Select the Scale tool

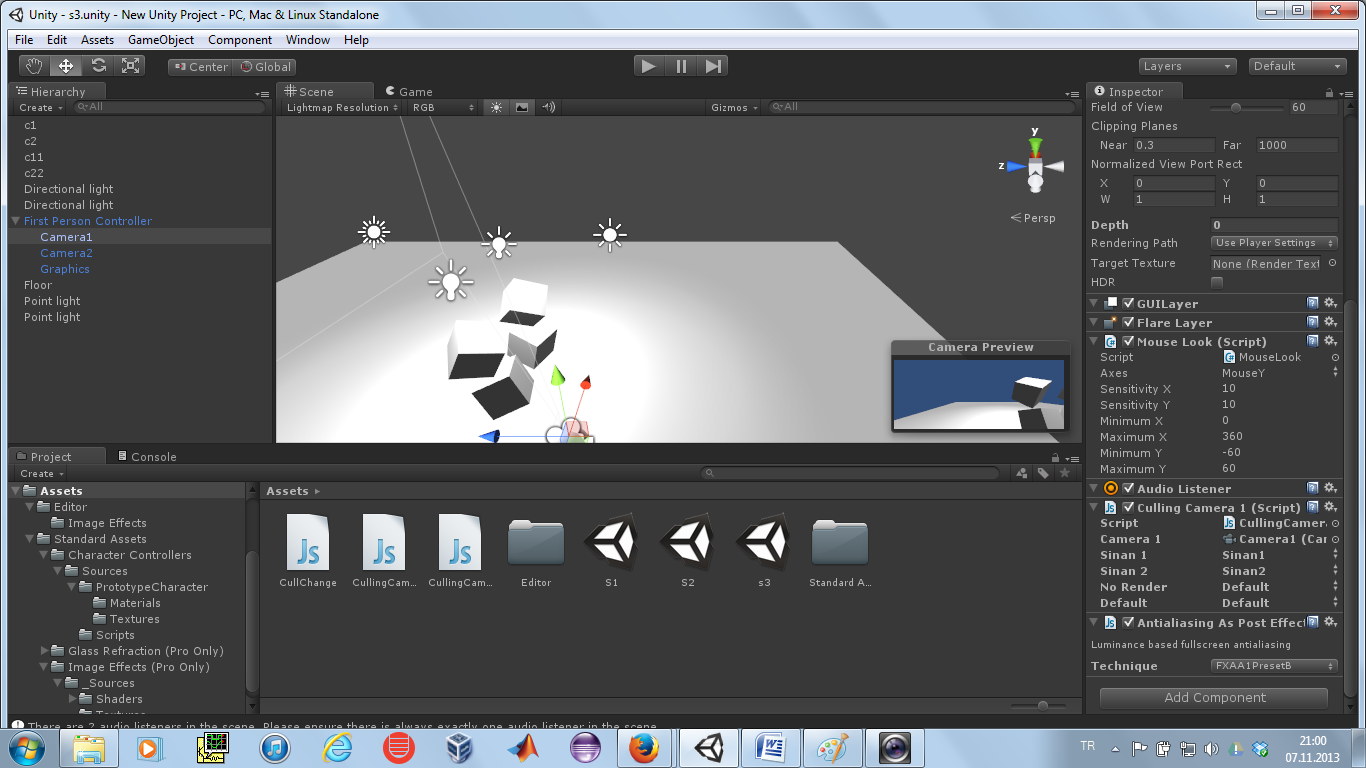pyautogui.click(x=130, y=66)
